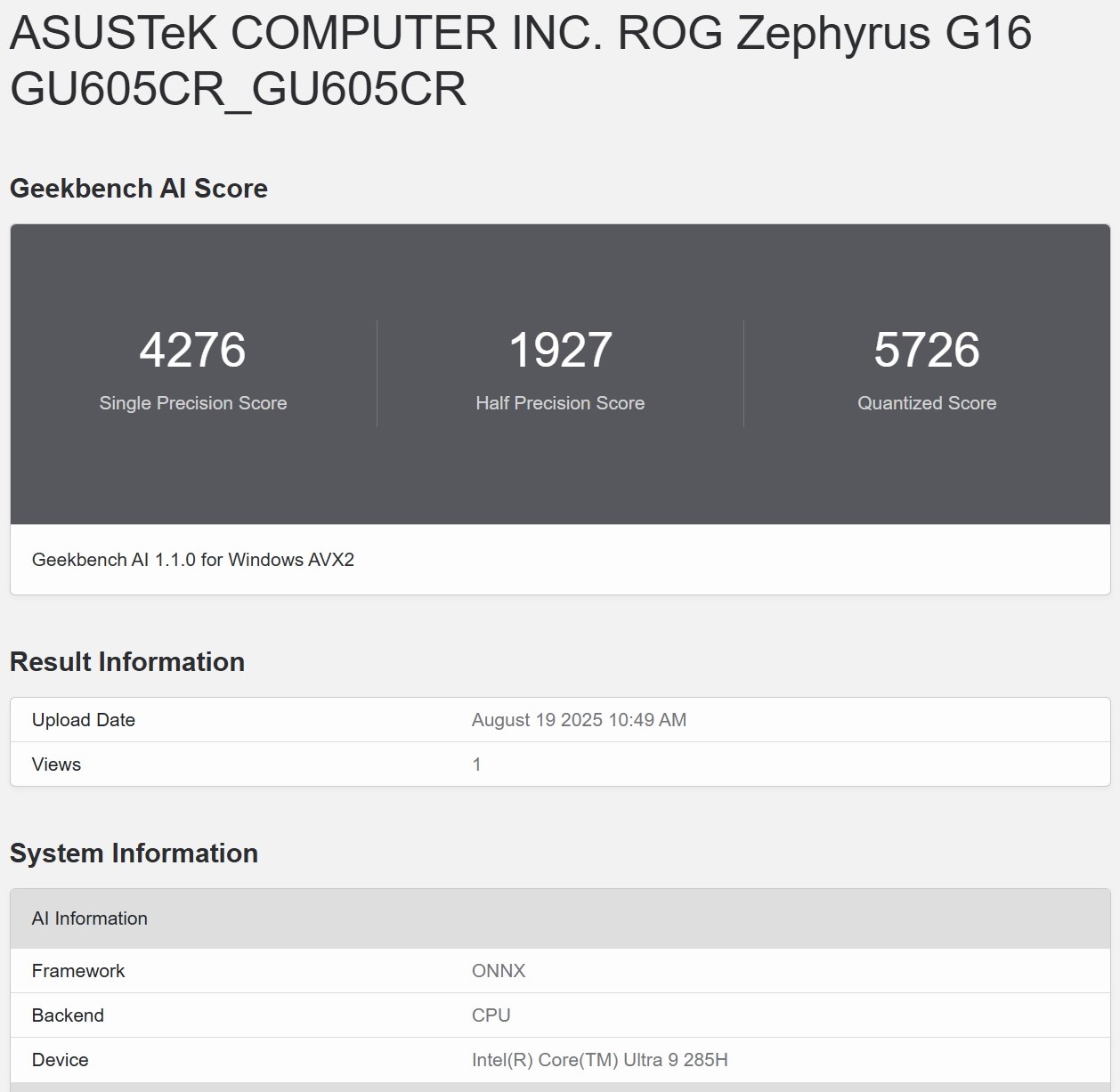Screen dimensions: 1120x1092
Task: Click the Geekbench AI Score heading
Action: click(138, 189)
